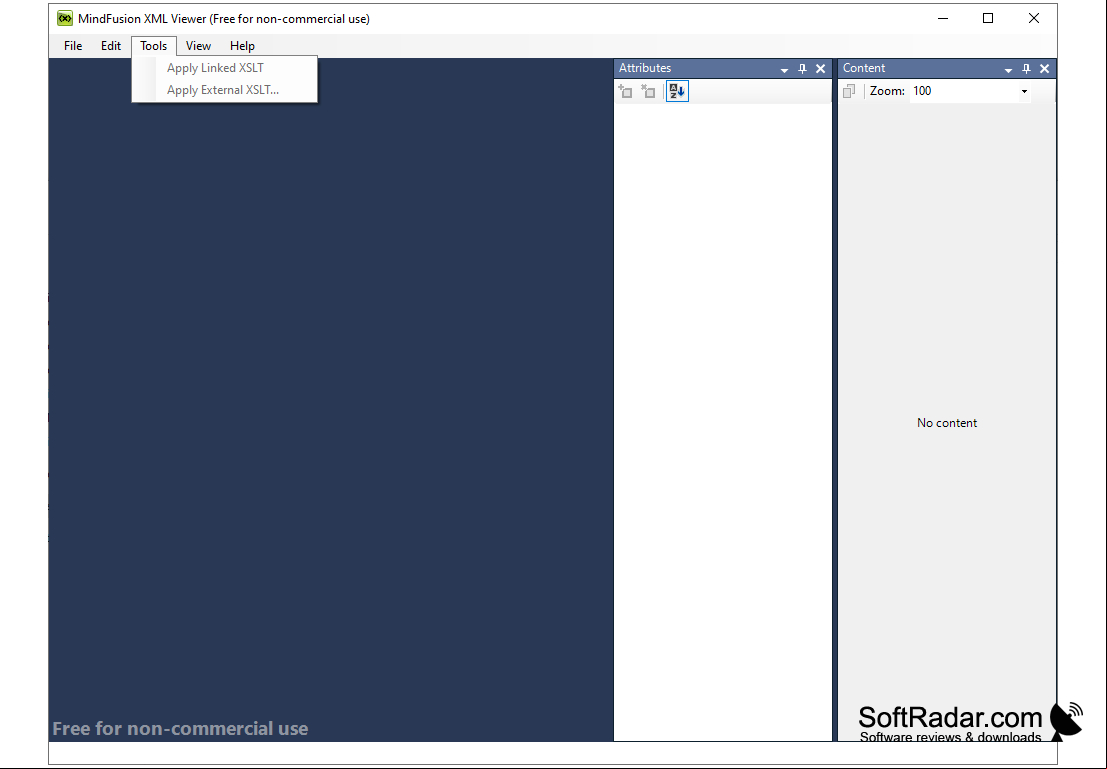Click the delete attribute icon in Attributes toolbar

coord(648,91)
